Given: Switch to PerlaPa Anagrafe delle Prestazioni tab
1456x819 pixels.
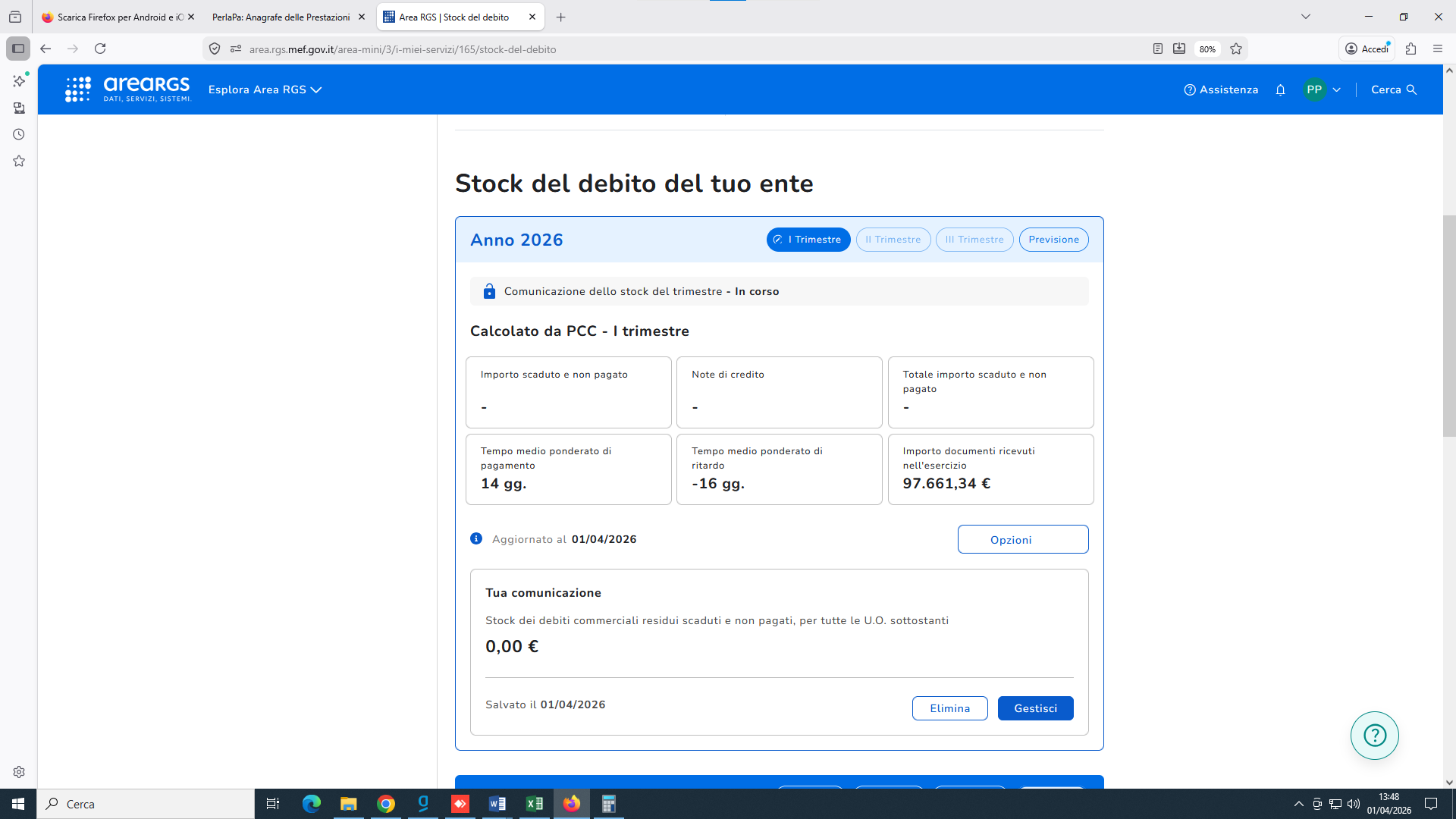Looking at the screenshot, I should (281, 17).
